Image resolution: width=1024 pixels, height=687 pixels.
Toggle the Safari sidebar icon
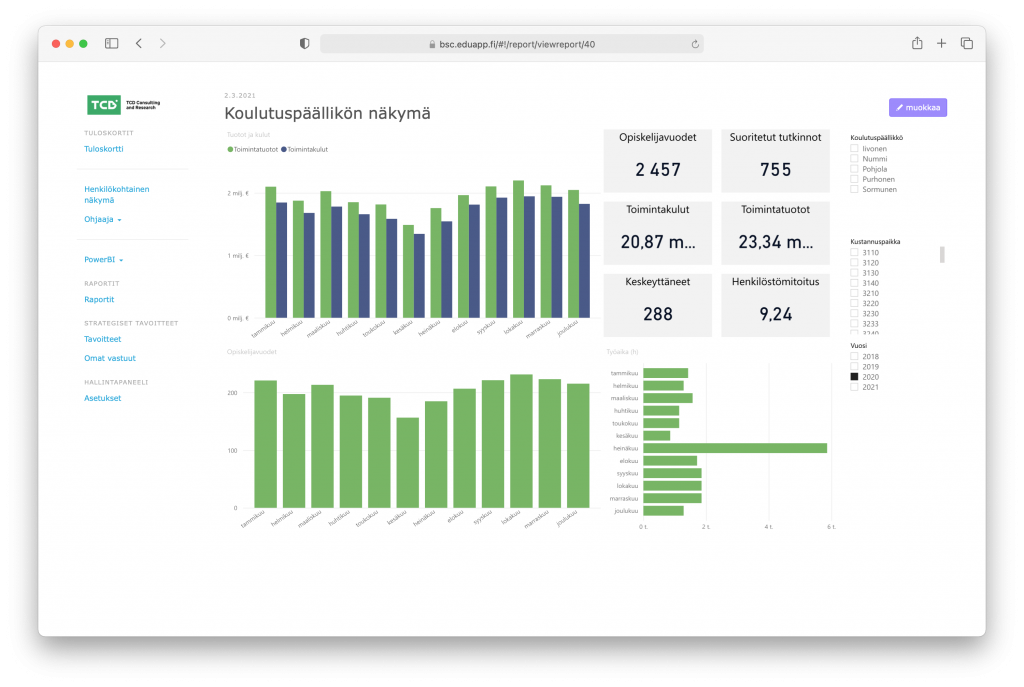tap(112, 43)
